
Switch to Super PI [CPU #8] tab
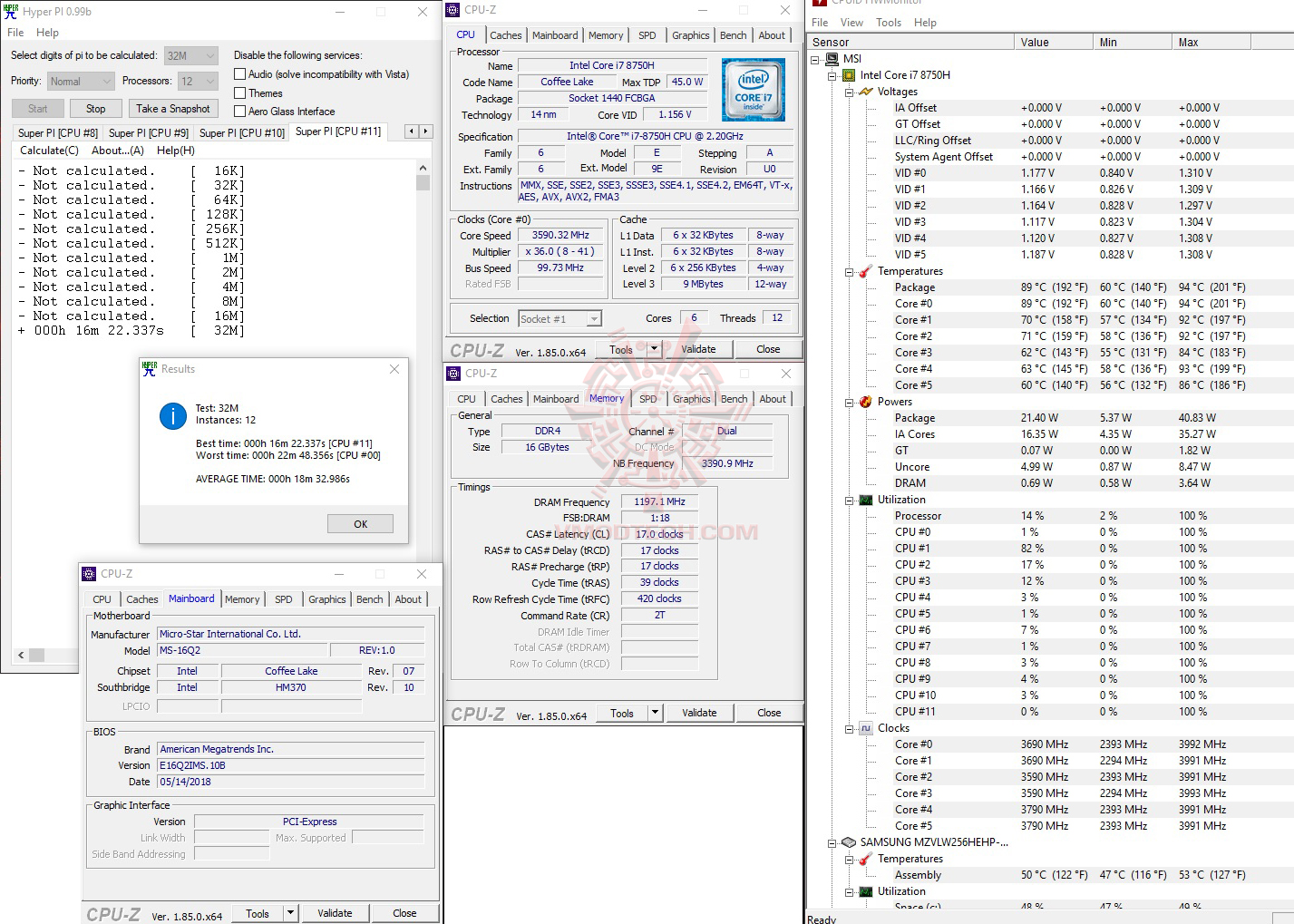pos(58,132)
